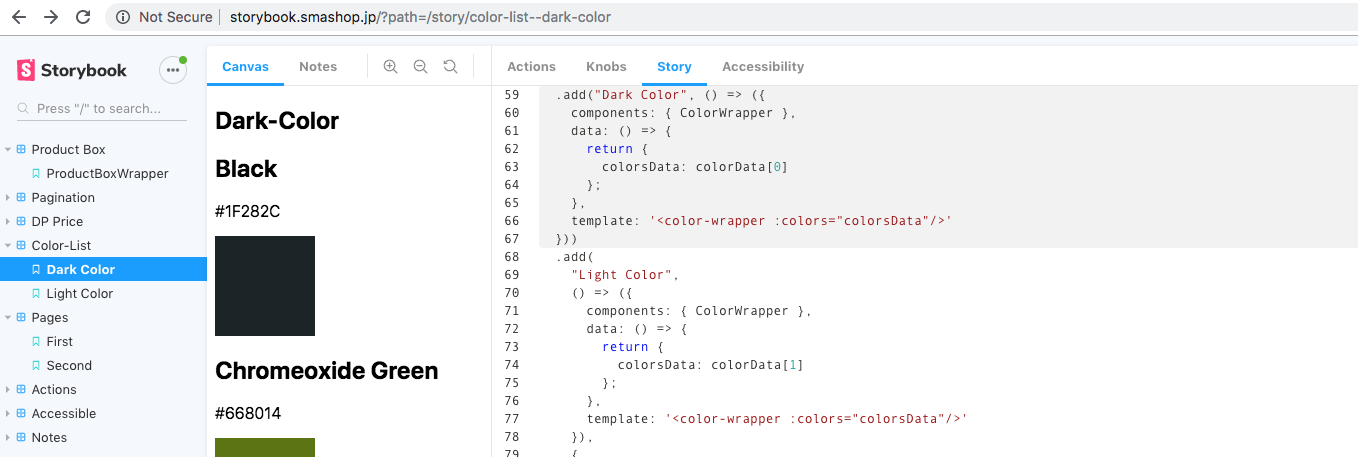Screen dimensions: 1358x457
Task: Switch to the Notes tab in preview
Action: pyautogui.click(x=318, y=66)
